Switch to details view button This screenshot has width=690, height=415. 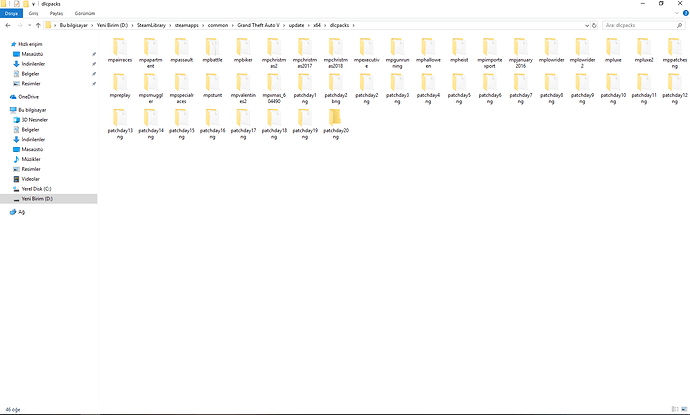click(675, 410)
